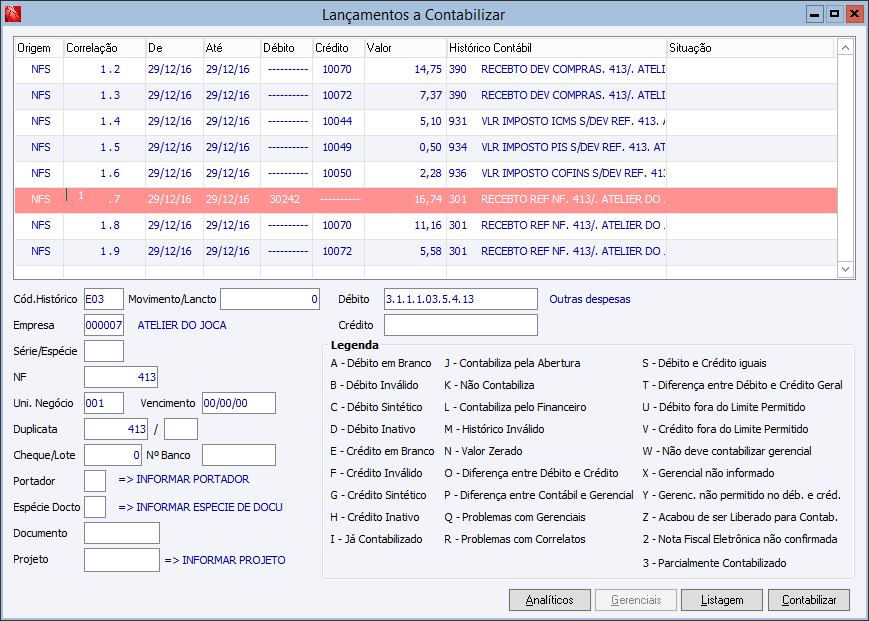
Task: Focus the Vencimento date field
Action: pyautogui.click(x=238, y=403)
